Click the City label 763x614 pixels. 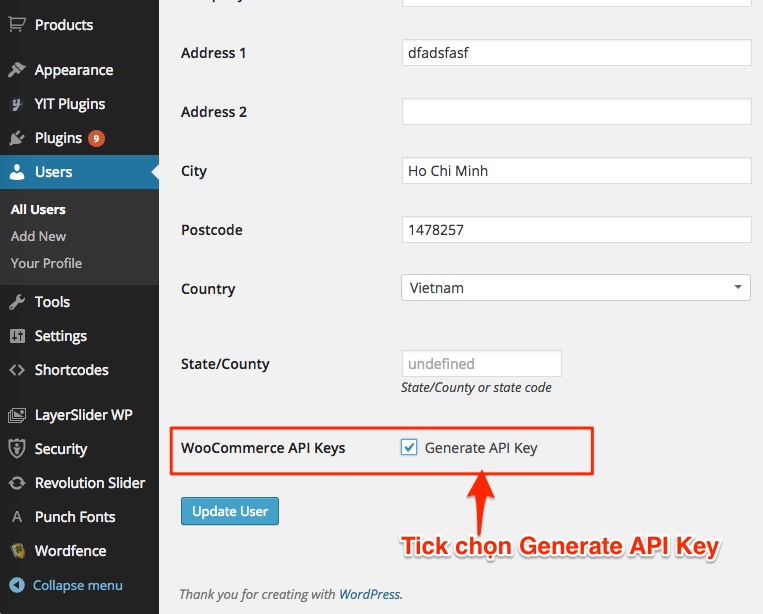click(x=194, y=171)
